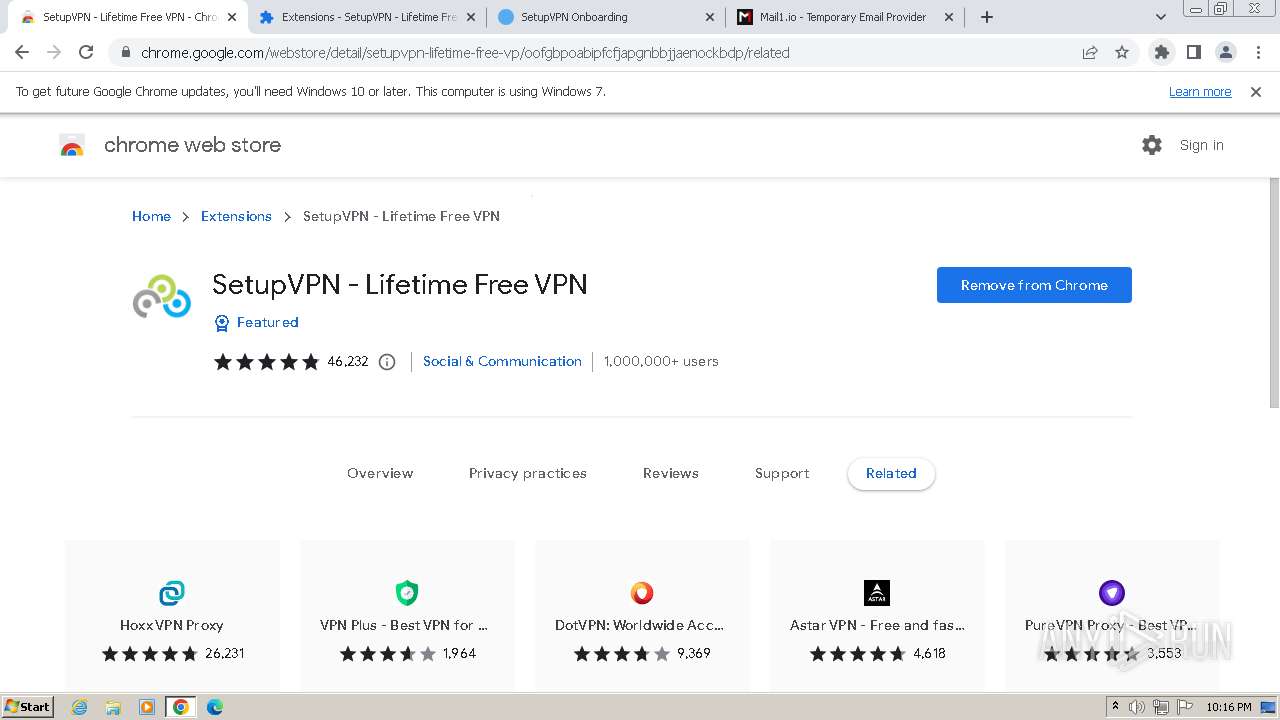This screenshot has height=720, width=1280.
Task: Open the Astar VPN icon
Action: pyautogui.click(x=877, y=593)
